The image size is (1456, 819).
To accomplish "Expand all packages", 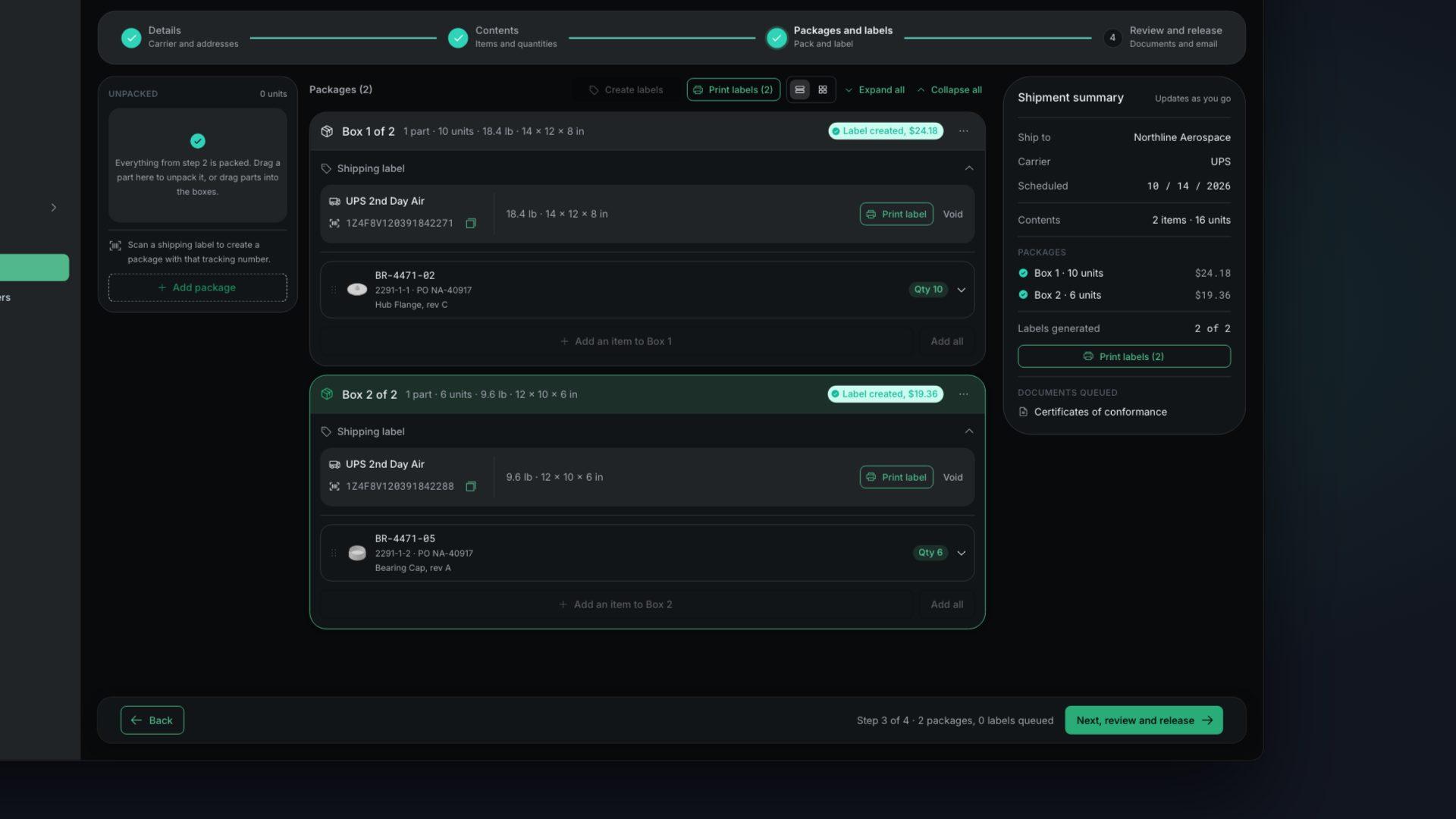I will pos(874,89).
